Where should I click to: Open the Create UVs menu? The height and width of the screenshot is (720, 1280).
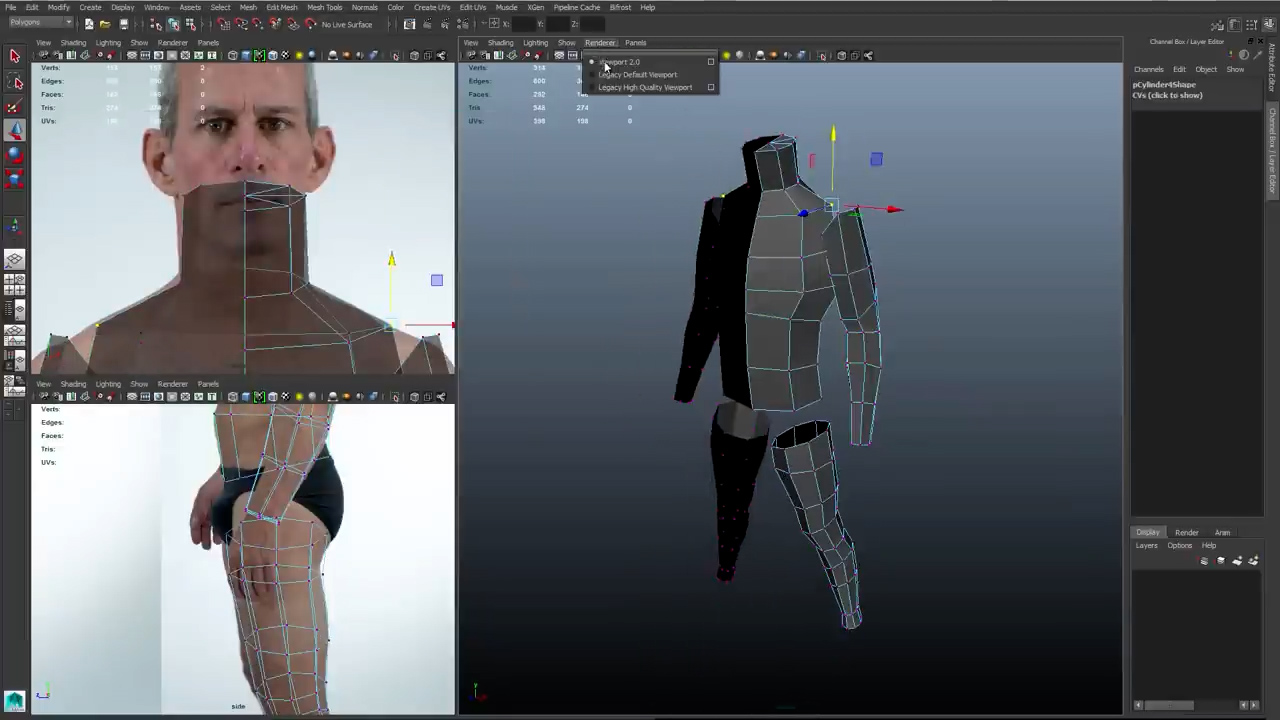[432, 7]
